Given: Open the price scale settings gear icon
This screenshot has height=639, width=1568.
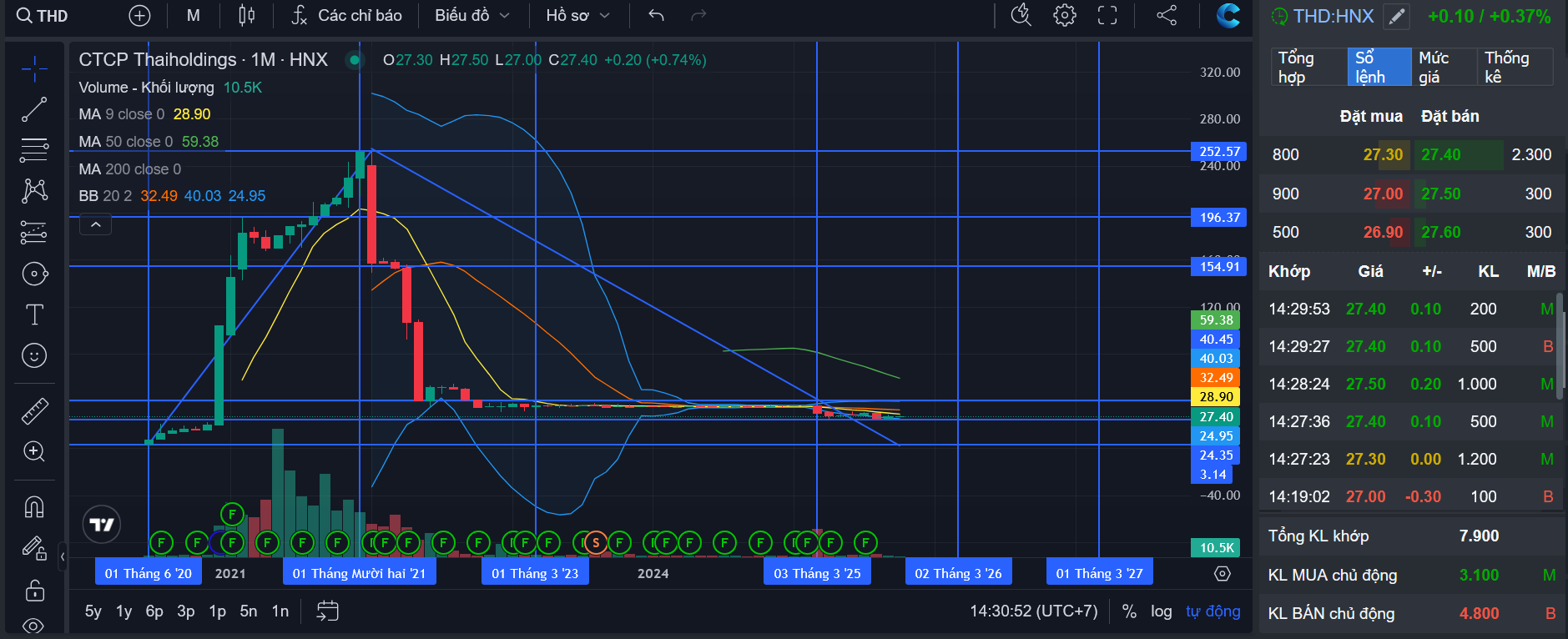Looking at the screenshot, I should tap(1223, 574).
